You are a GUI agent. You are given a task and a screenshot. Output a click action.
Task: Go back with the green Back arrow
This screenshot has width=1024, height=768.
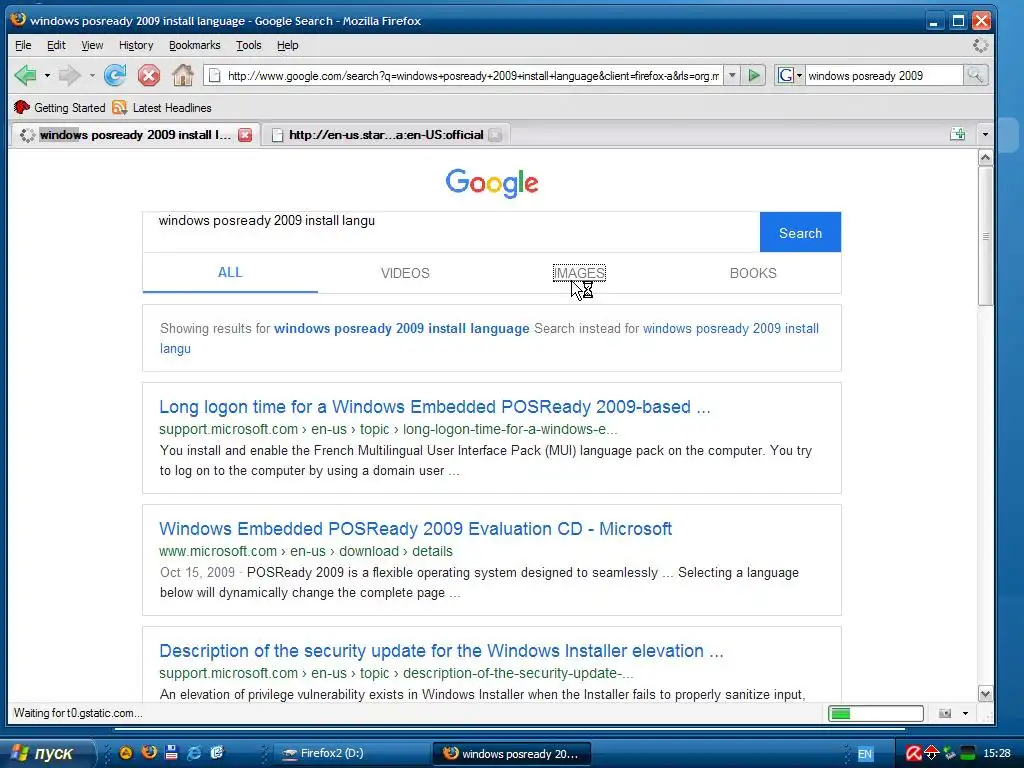26,76
